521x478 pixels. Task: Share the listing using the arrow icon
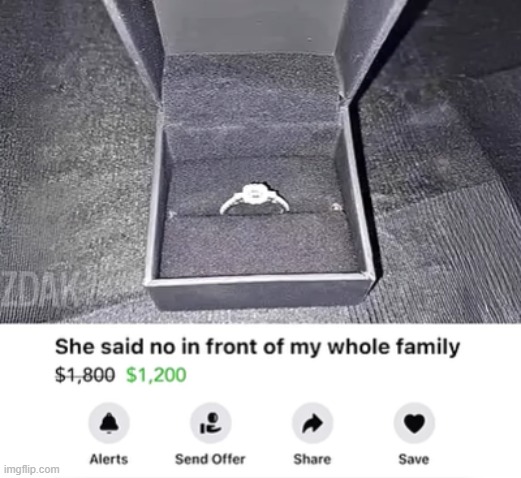click(312, 423)
